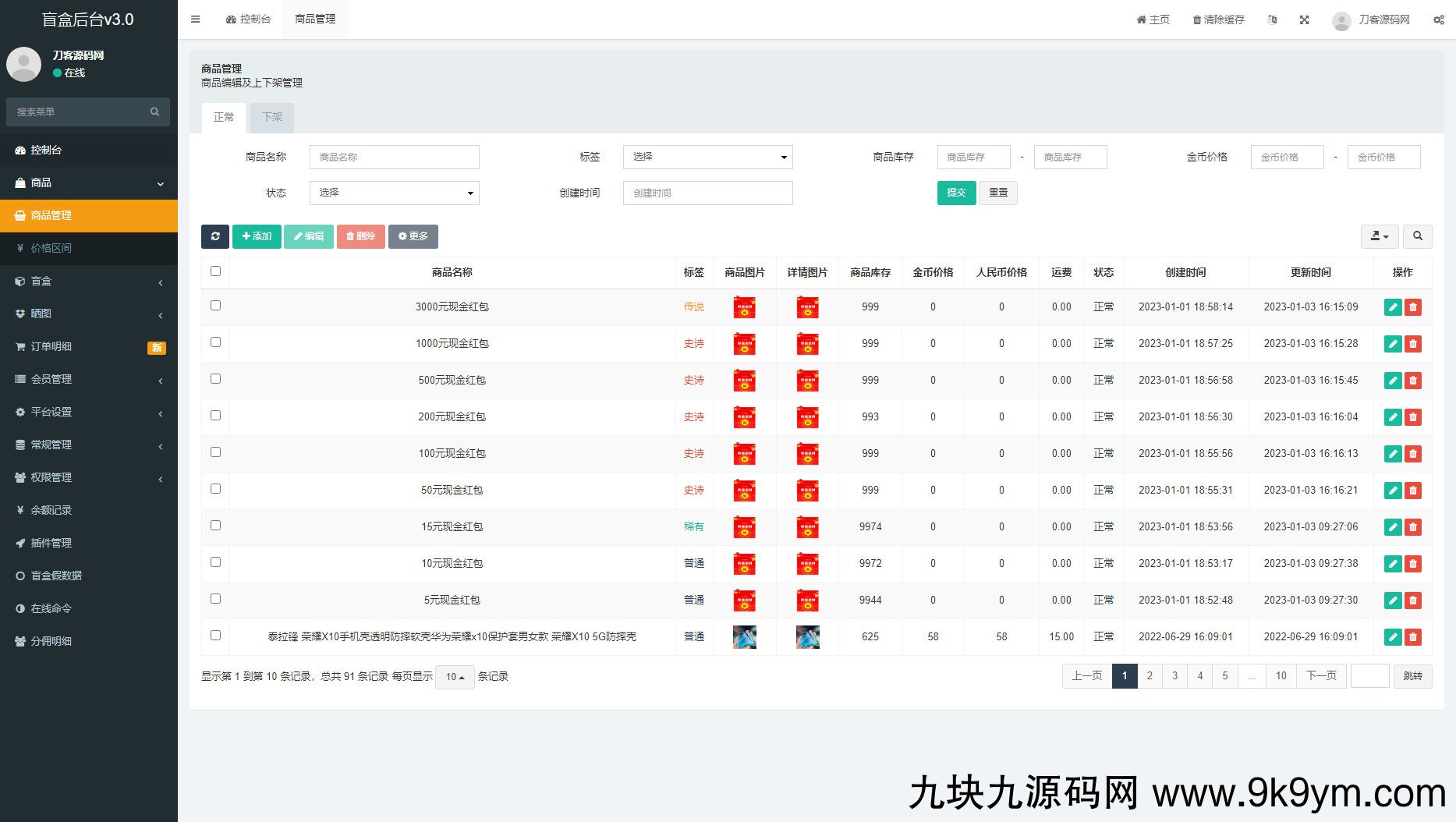Select the checkbox for 15元现金红包 row
The image size is (1456, 822).
click(x=216, y=526)
